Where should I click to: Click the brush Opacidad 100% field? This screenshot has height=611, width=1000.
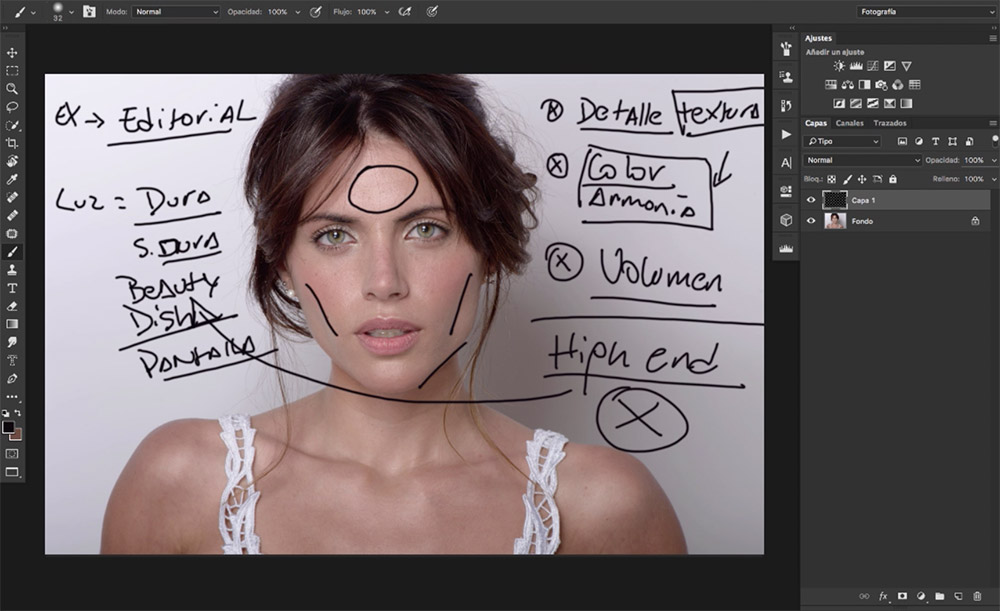point(277,12)
